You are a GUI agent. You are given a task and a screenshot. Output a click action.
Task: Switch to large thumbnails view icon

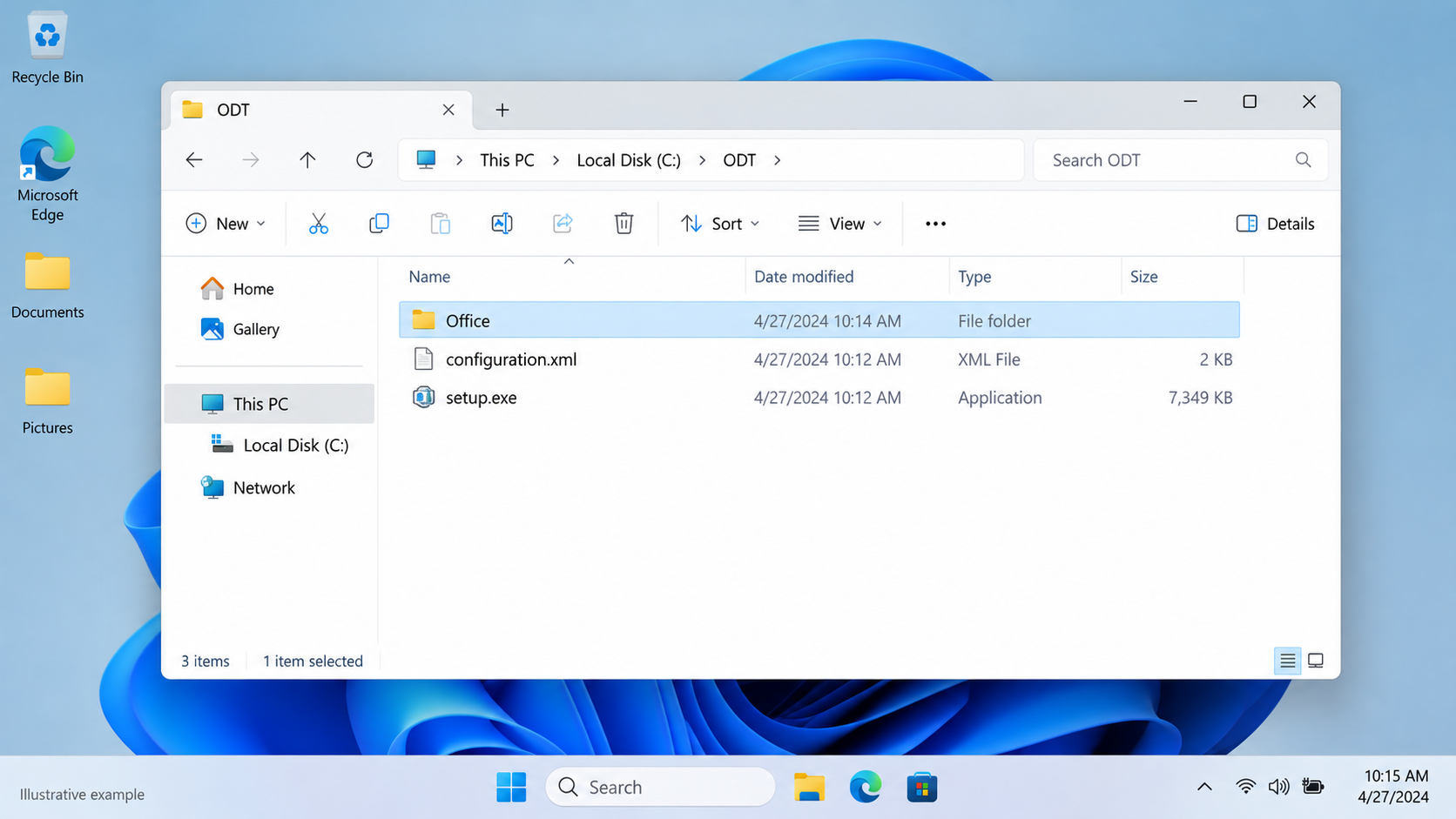(1316, 661)
